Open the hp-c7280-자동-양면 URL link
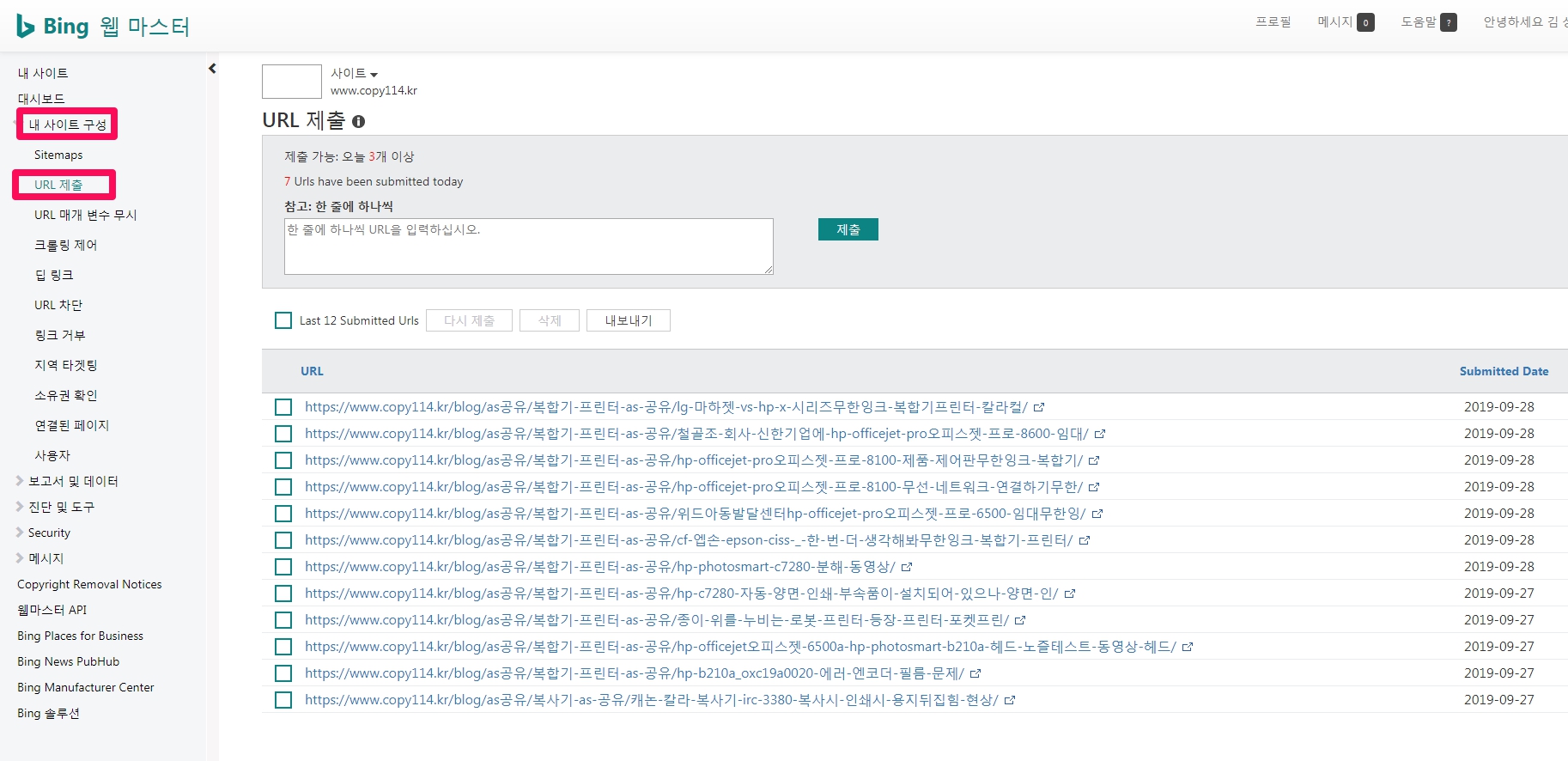Viewport: 1568px width, 761px height. point(681,594)
